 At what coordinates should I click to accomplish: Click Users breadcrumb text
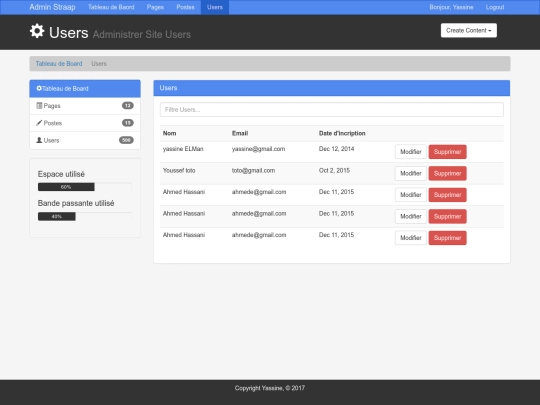99,64
